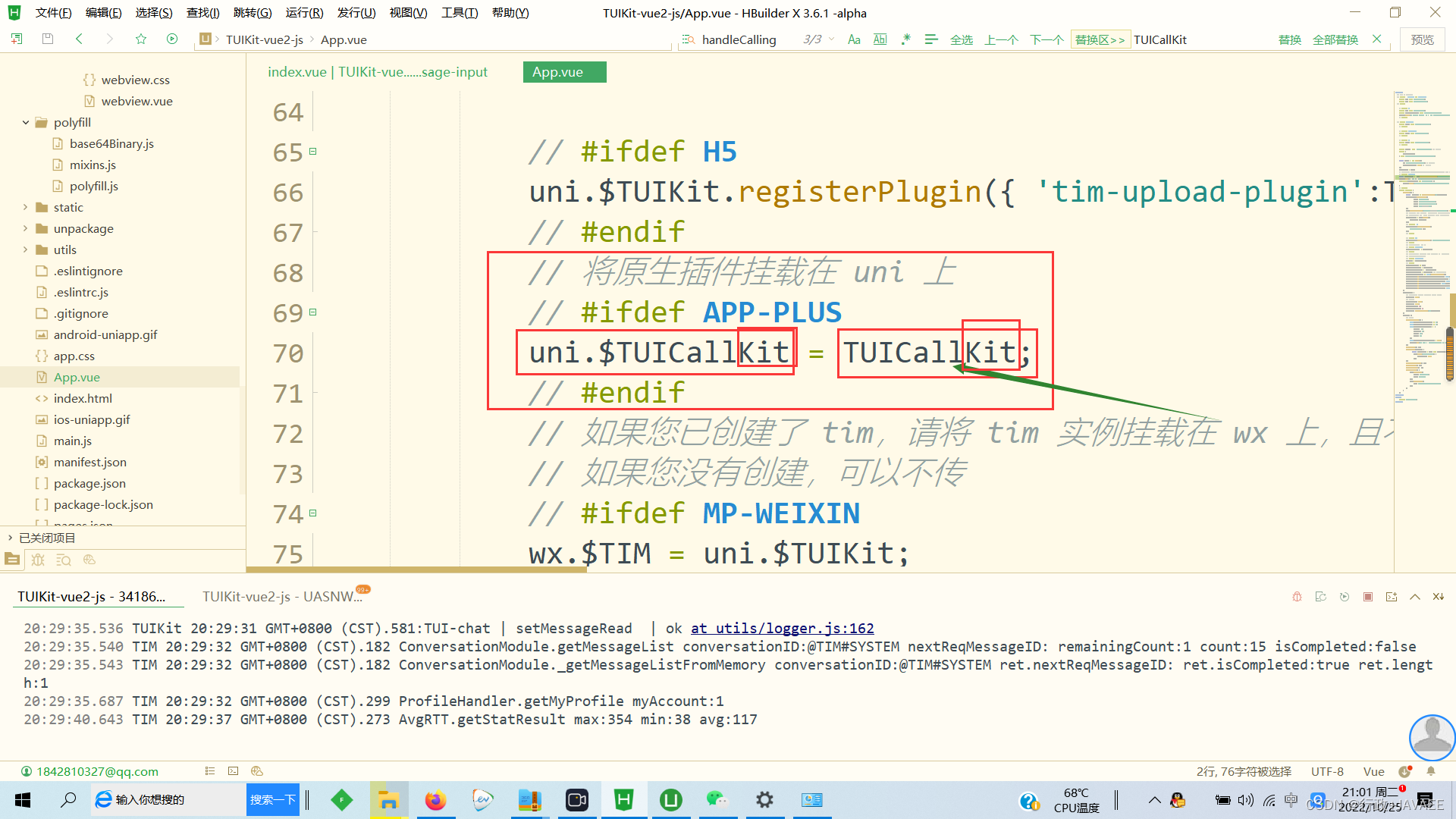Toggle whole-word match search option

point(880,39)
